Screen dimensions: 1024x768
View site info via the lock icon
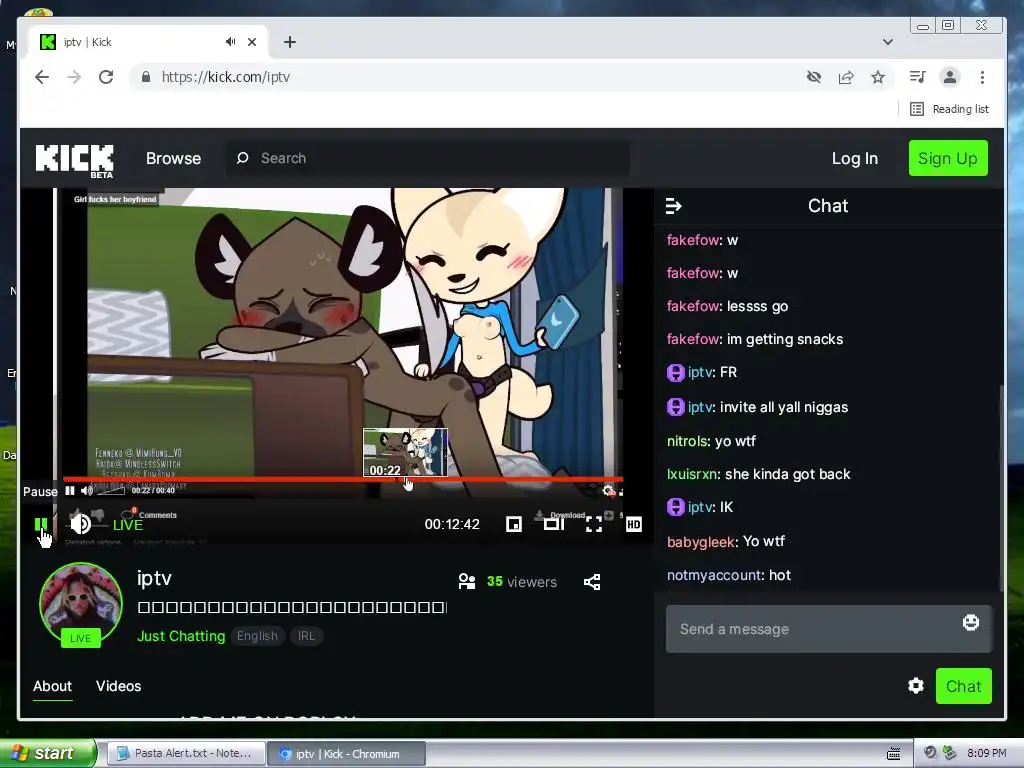[x=146, y=77]
